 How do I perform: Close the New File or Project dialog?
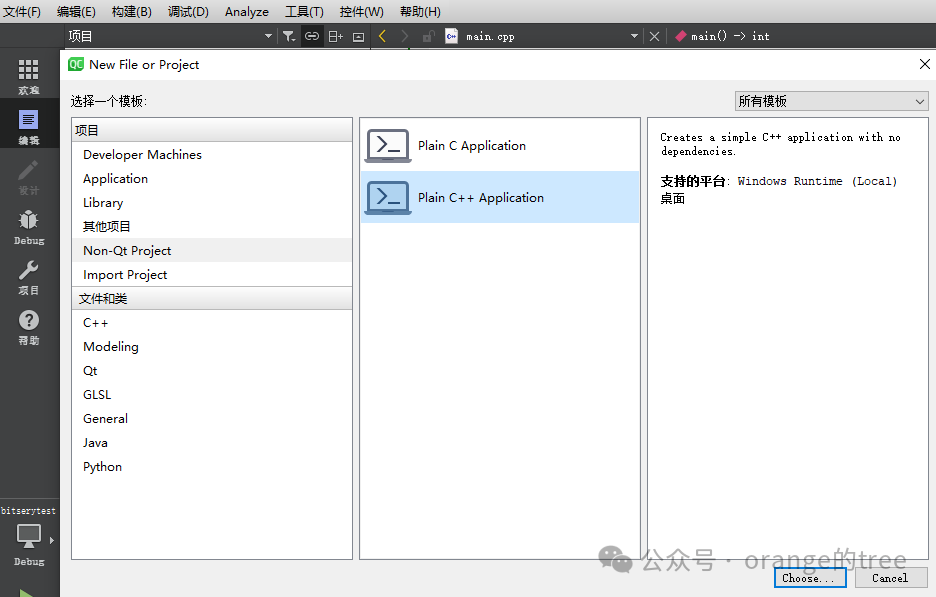coord(925,64)
